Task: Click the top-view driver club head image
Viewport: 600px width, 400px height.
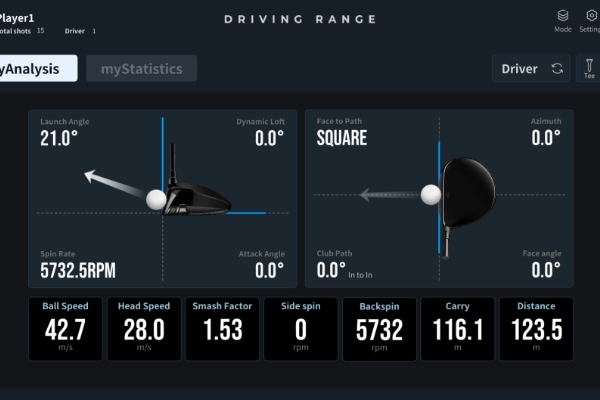Action: (465, 192)
